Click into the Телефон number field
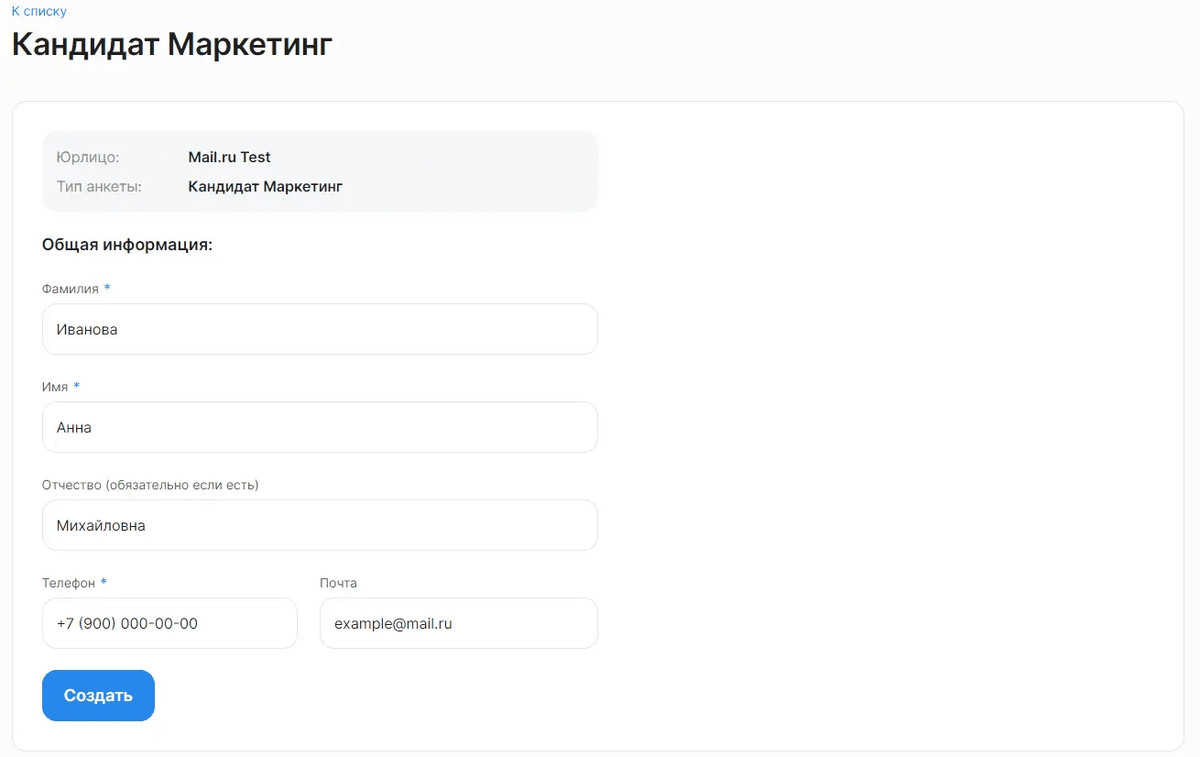 click(x=169, y=623)
